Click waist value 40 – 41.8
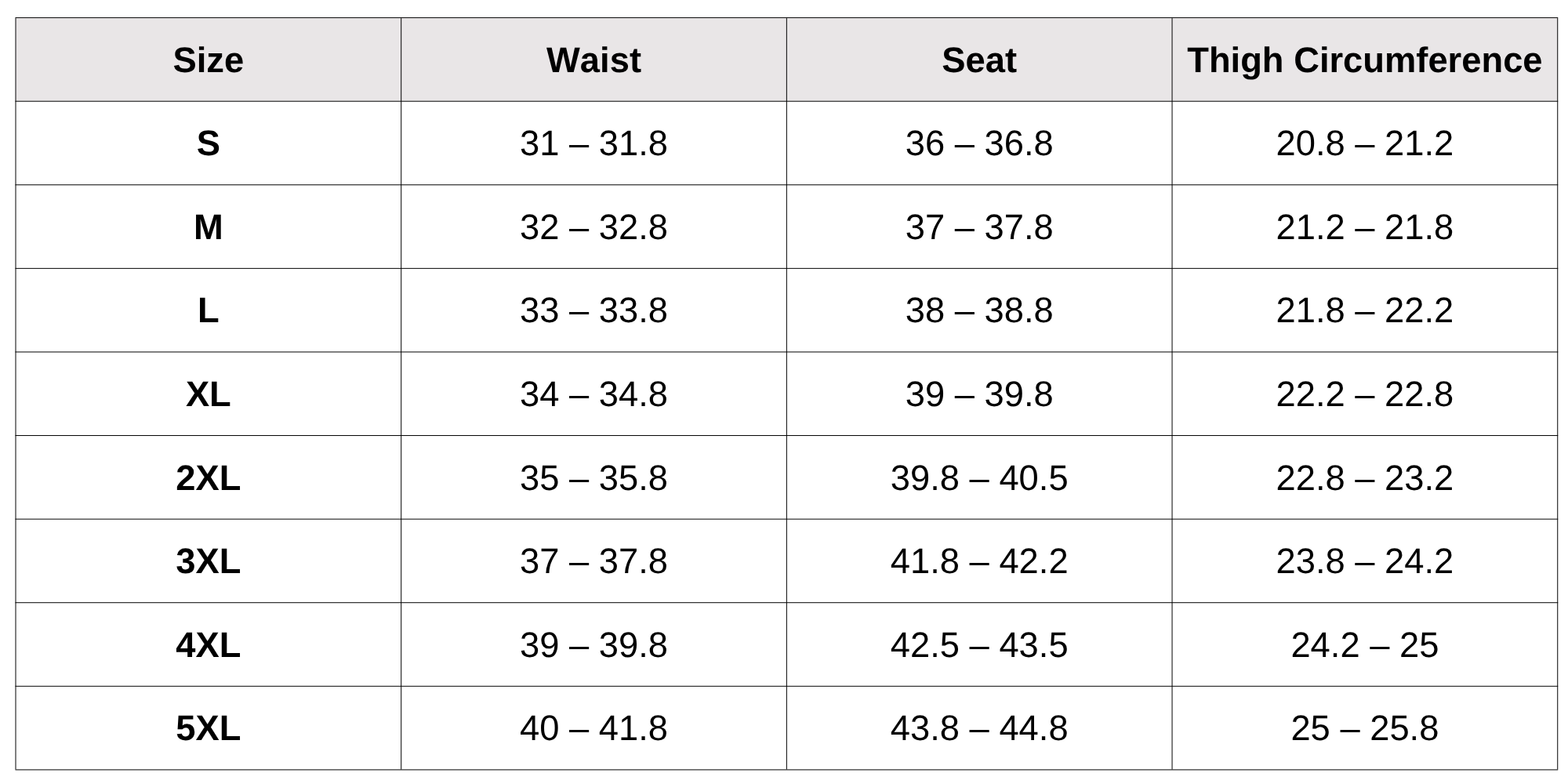The height and width of the screenshot is (784, 1568). 593,728
